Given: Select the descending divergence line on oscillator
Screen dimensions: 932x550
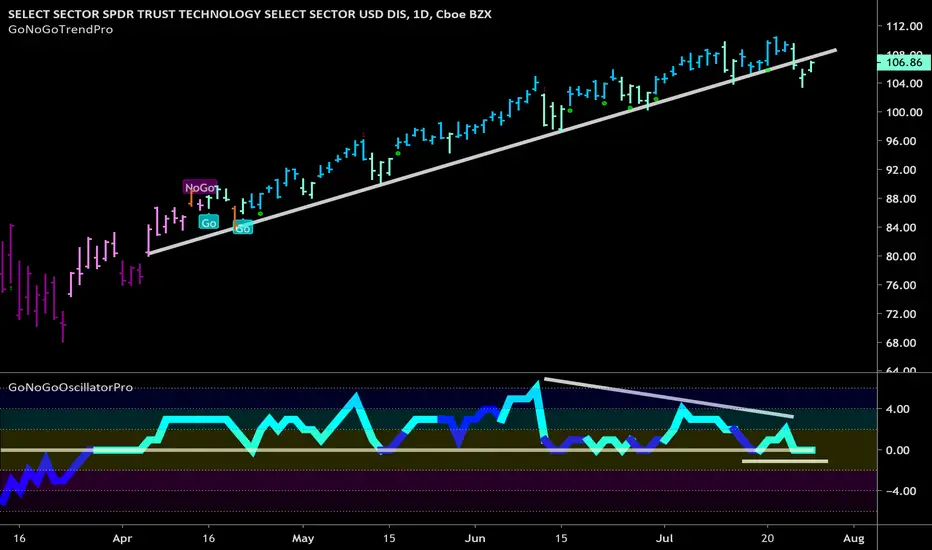Looking at the screenshot, I should [669, 398].
